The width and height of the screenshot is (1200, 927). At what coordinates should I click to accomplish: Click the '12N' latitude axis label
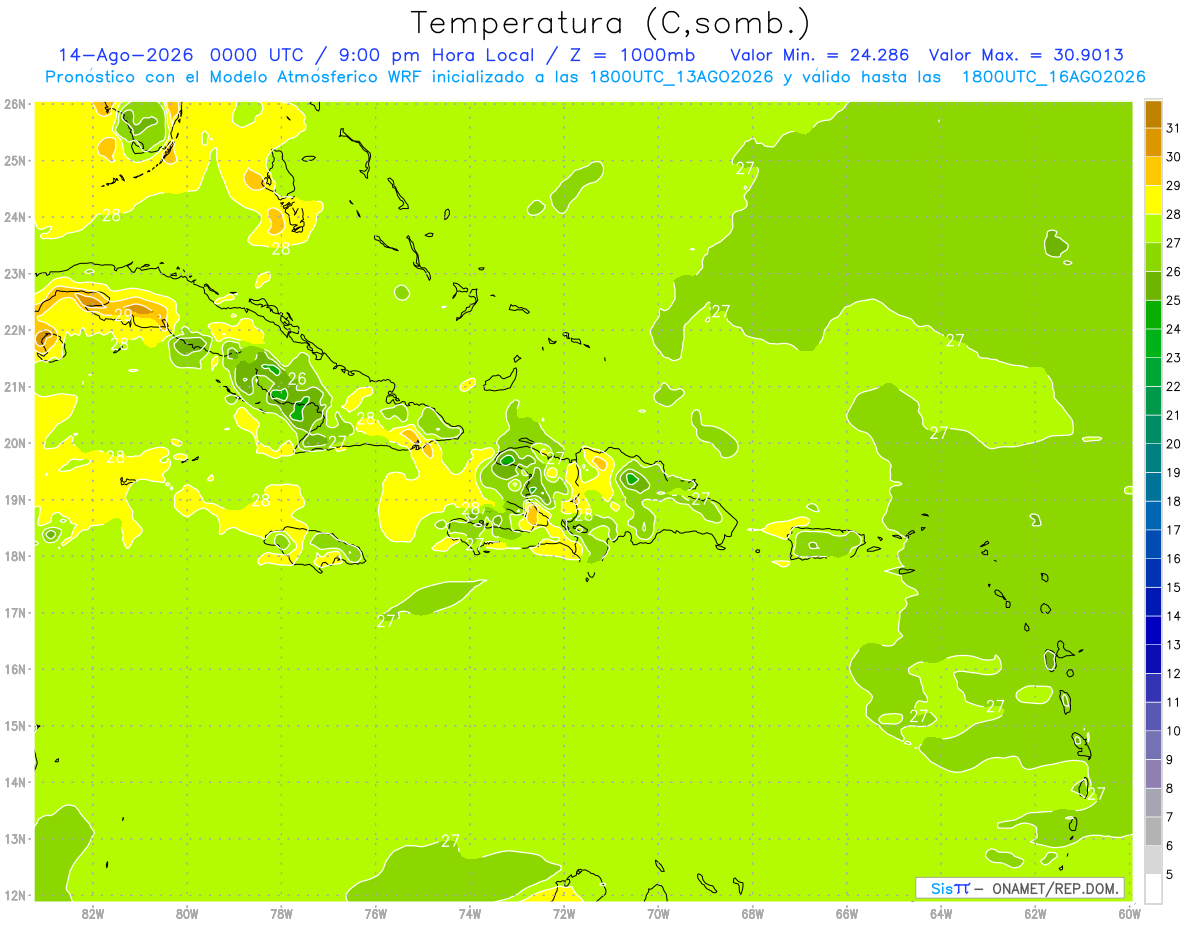pos(14,895)
